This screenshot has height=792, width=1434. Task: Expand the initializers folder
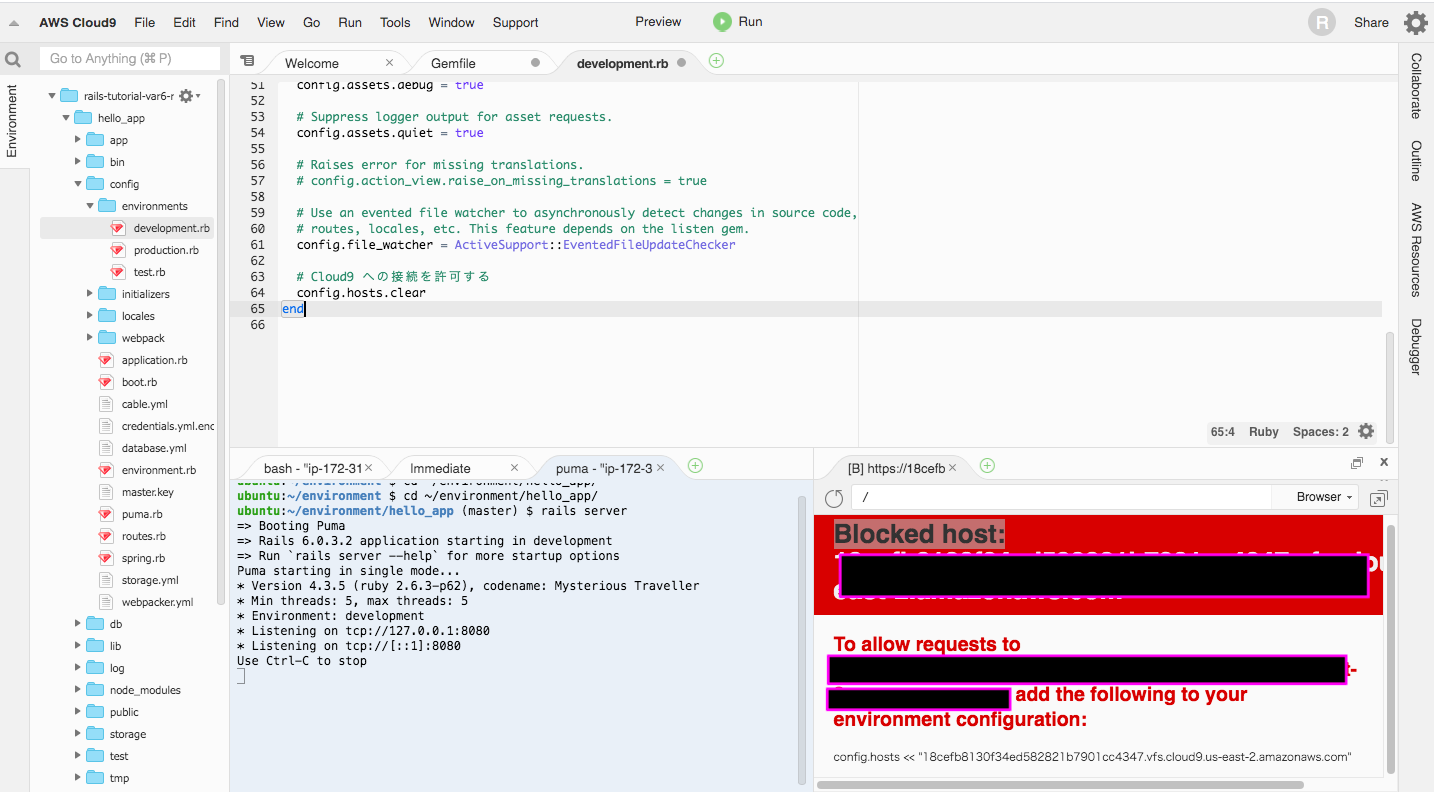(90, 294)
